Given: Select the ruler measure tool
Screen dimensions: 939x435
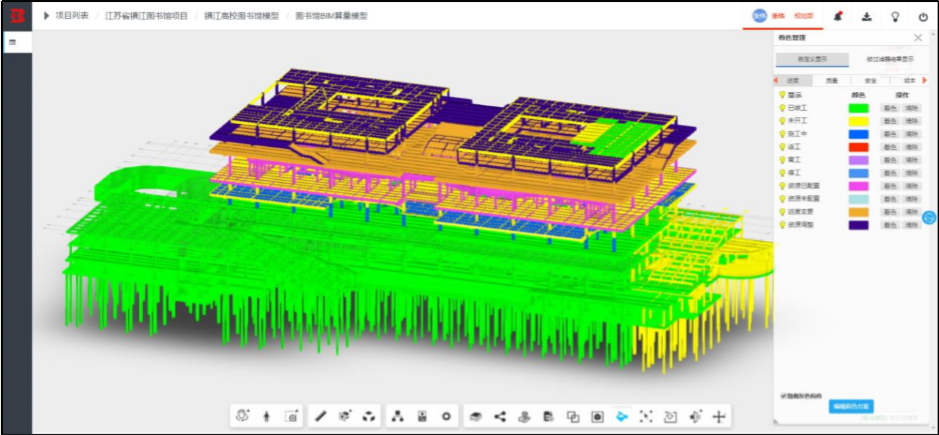Looking at the screenshot, I should point(320,416).
